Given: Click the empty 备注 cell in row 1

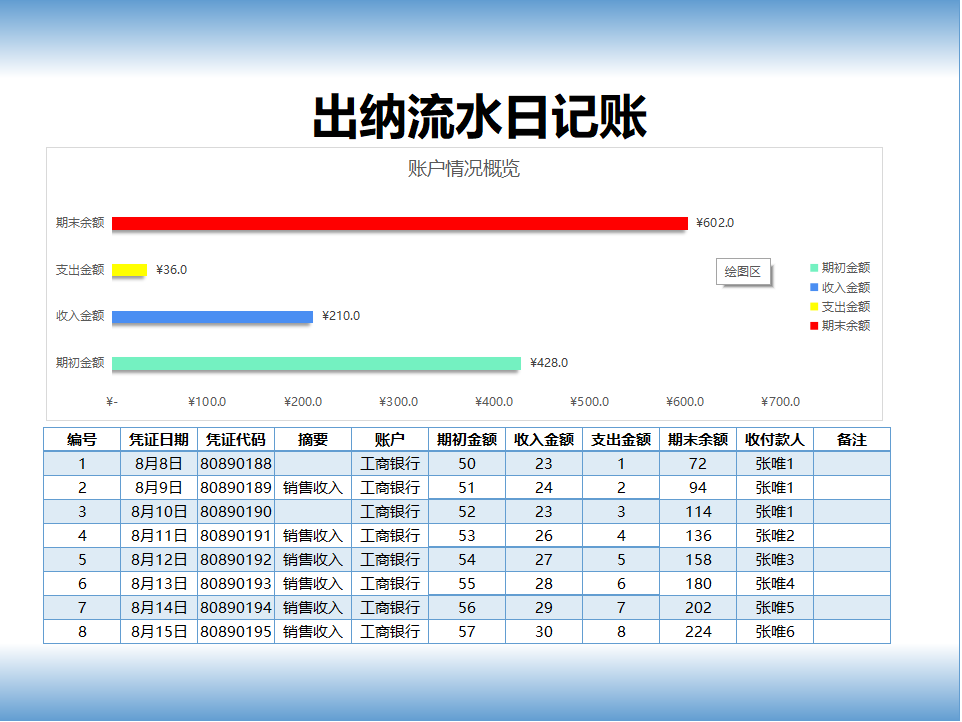Looking at the screenshot, I should point(852,464).
